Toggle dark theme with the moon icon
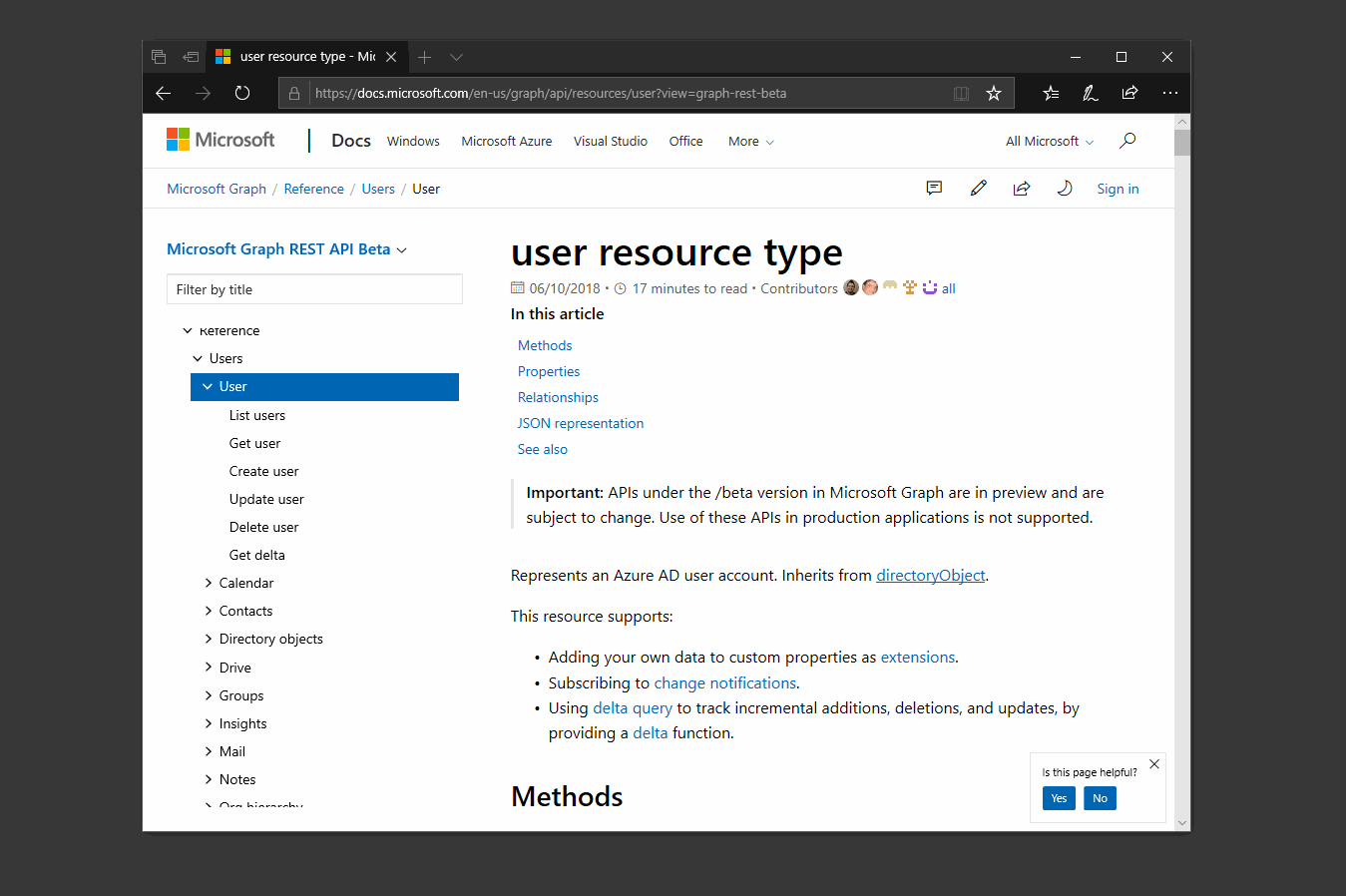Image resolution: width=1346 pixels, height=896 pixels. click(1065, 188)
